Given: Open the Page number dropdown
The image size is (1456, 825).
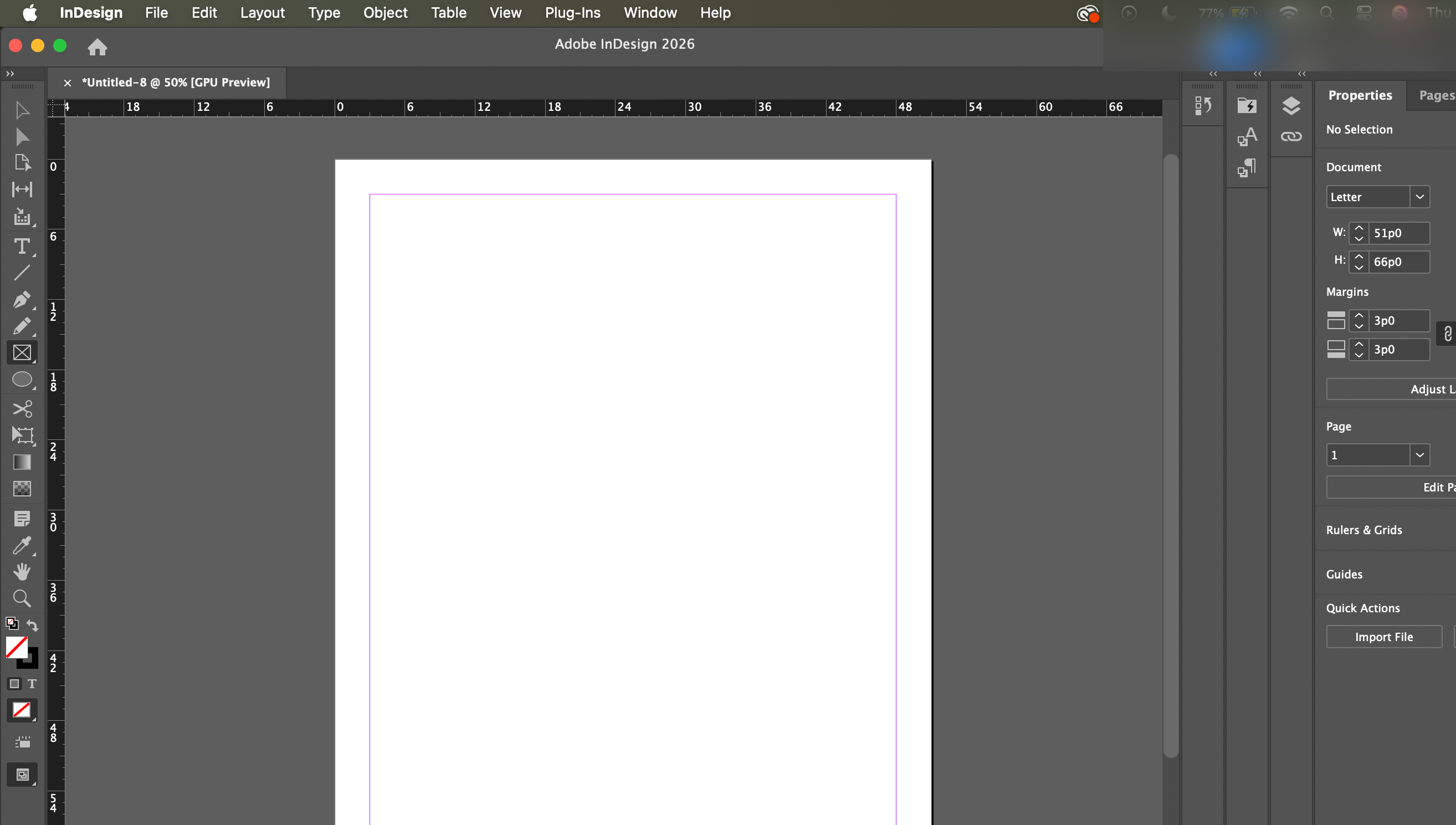Looking at the screenshot, I should [1419, 455].
